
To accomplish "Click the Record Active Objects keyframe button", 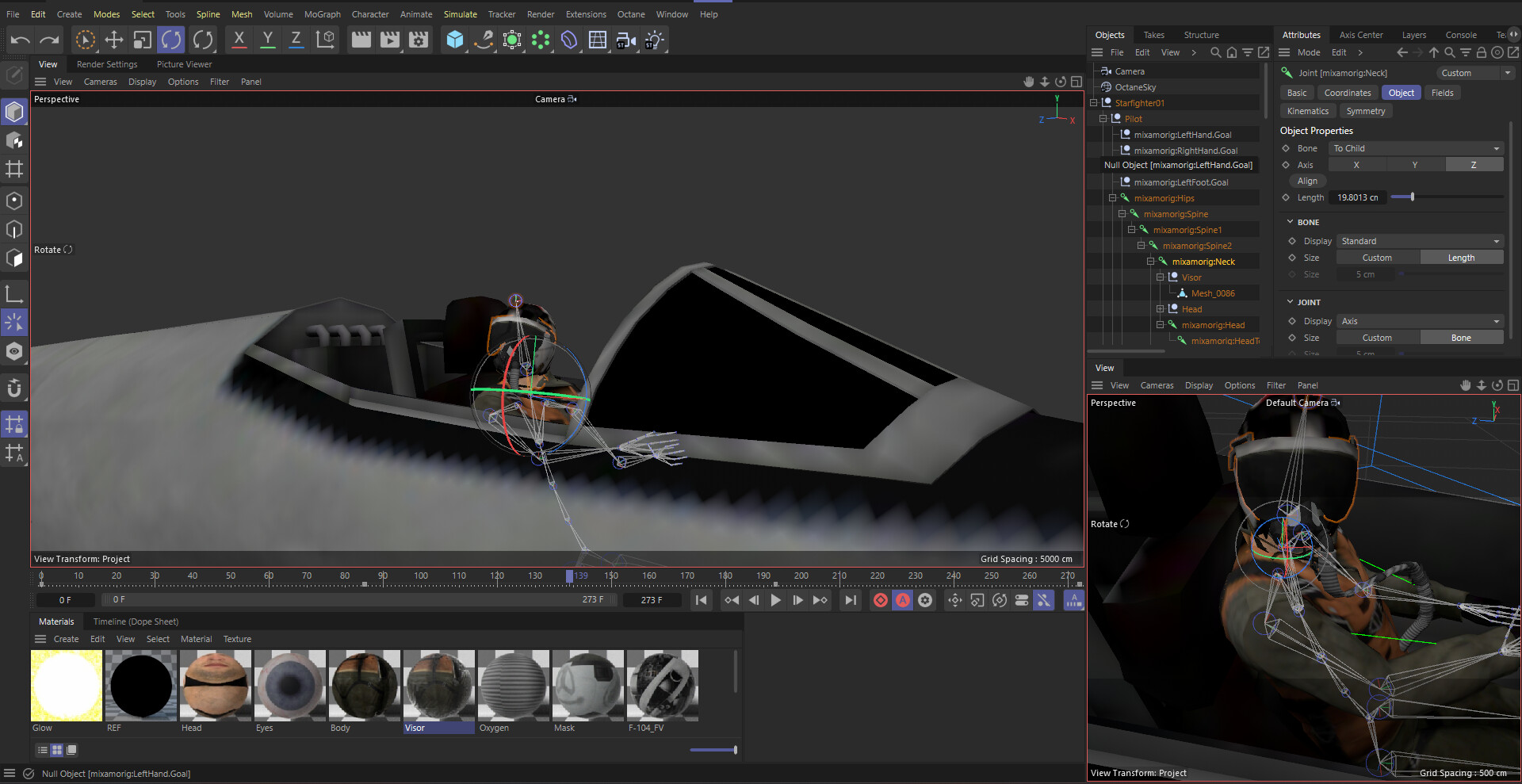I will (880, 600).
